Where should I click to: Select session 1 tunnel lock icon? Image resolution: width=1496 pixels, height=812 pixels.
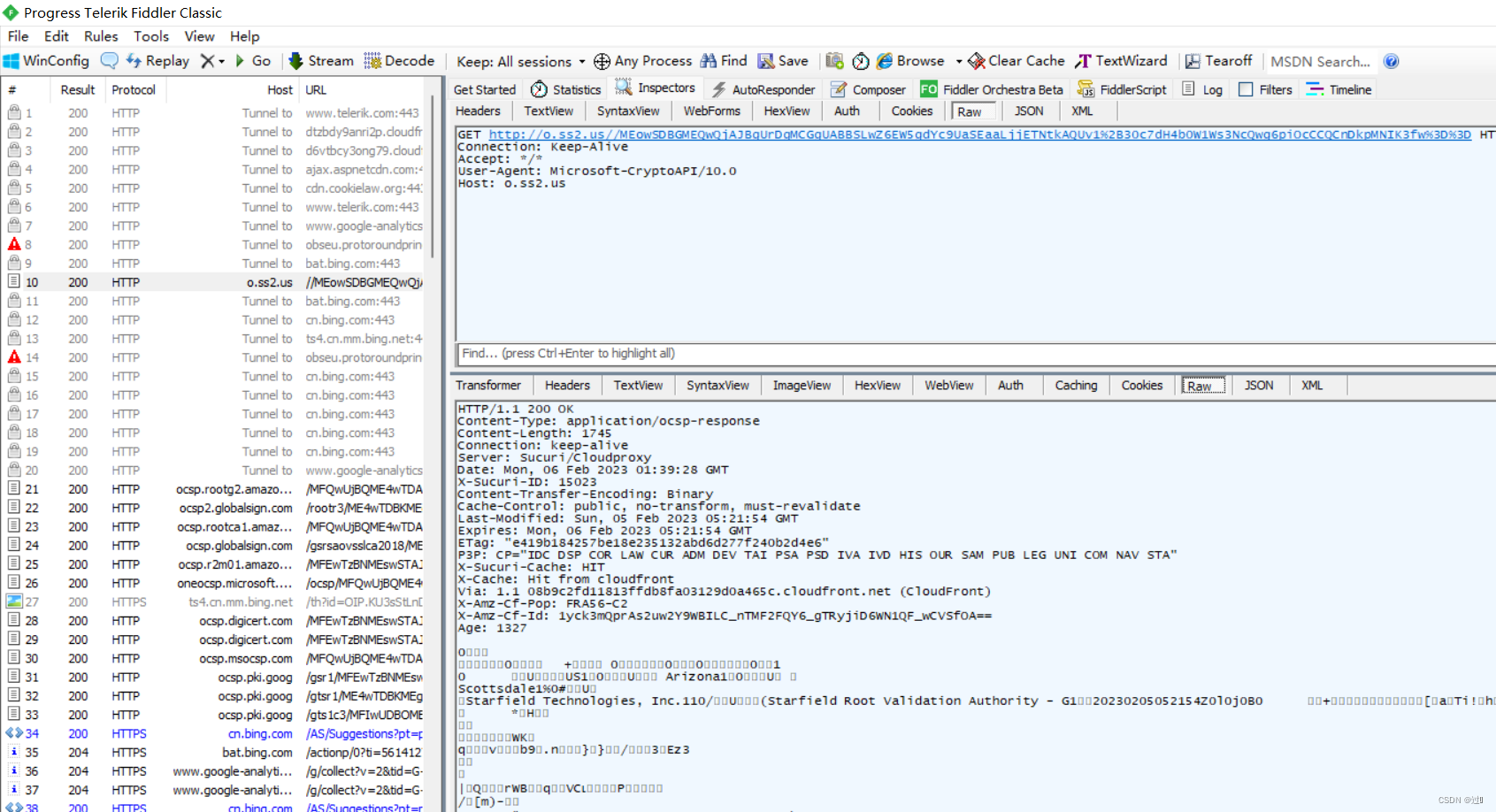(14, 112)
